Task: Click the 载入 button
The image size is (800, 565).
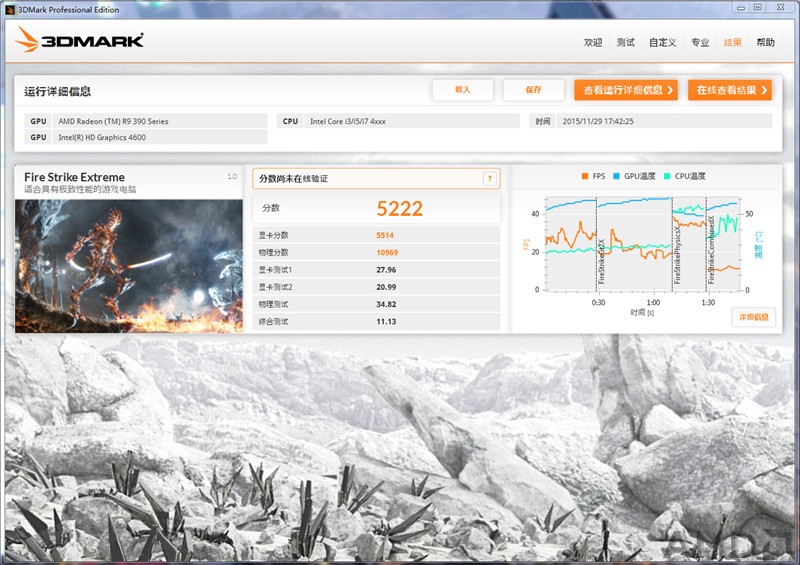Action: pos(462,90)
